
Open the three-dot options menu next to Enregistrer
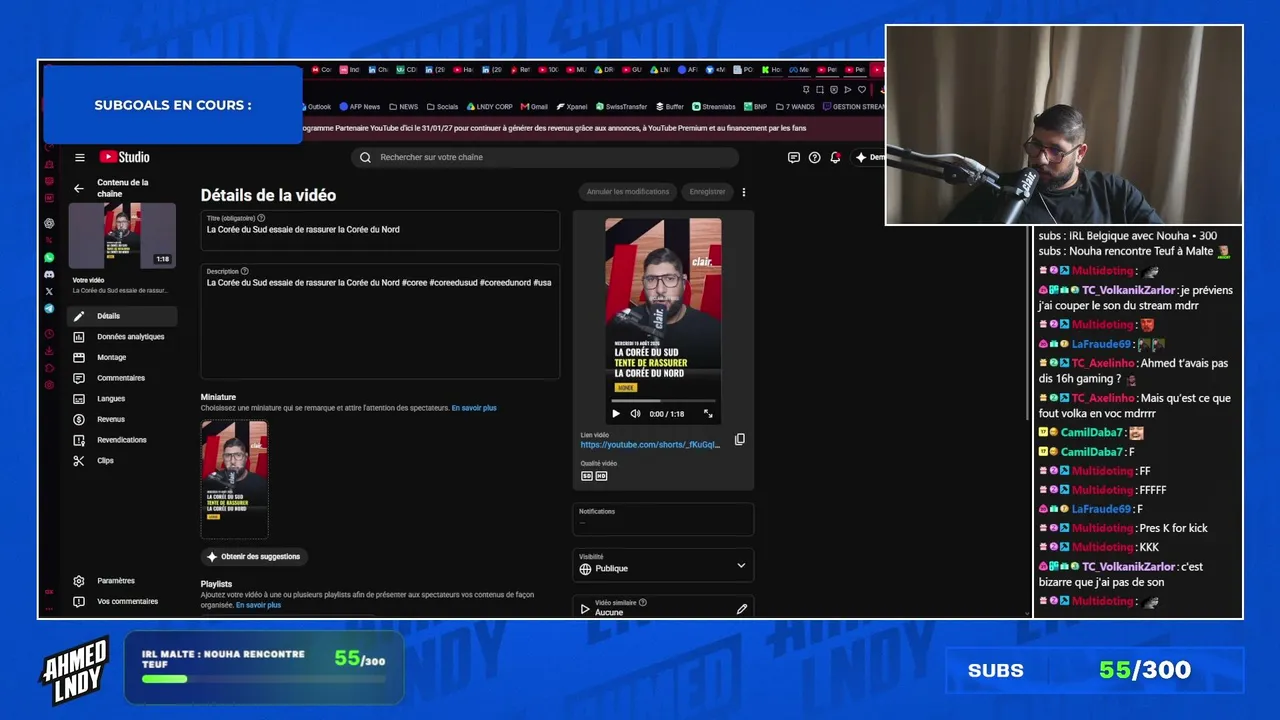tap(743, 192)
